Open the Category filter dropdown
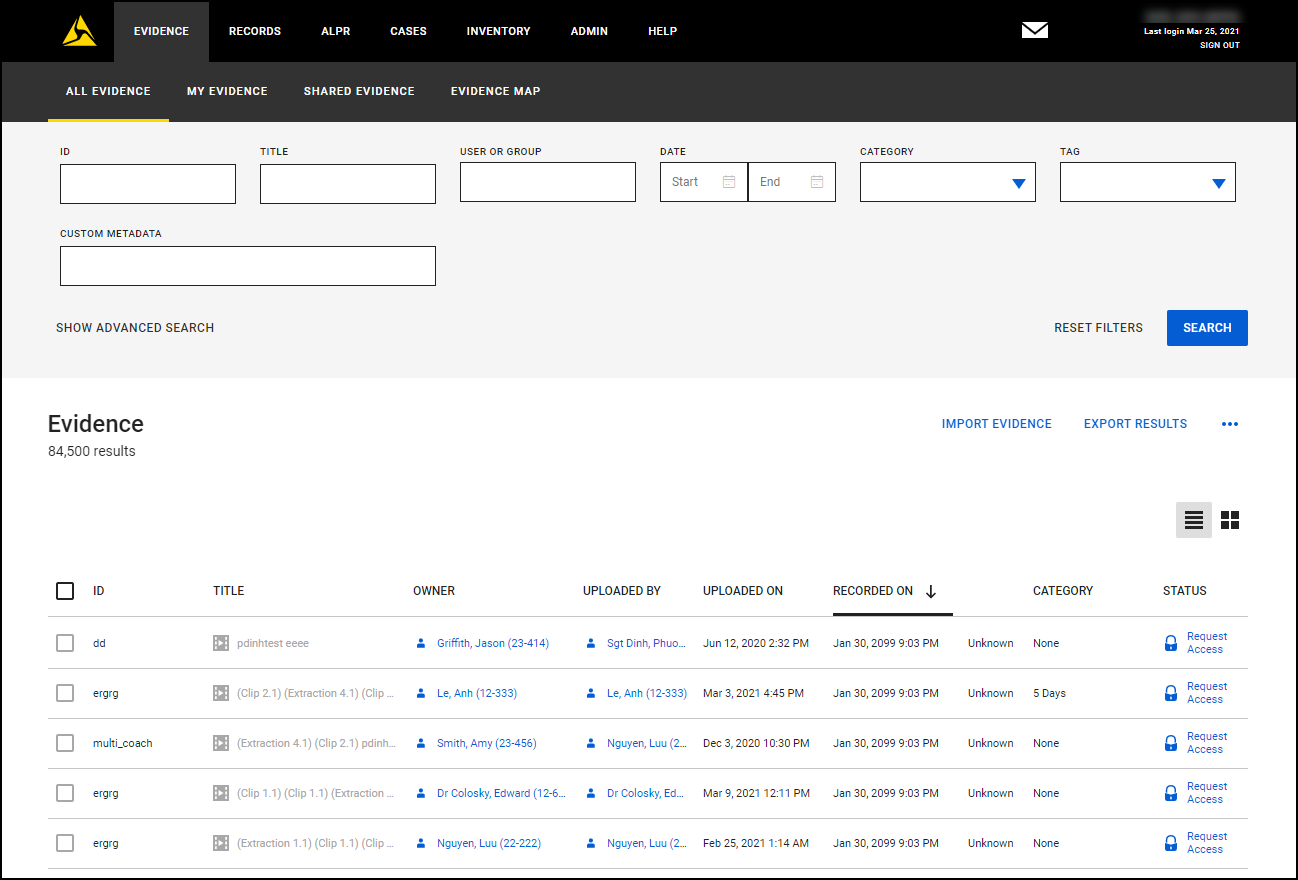Viewport: 1298px width, 880px height. coord(1018,182)
